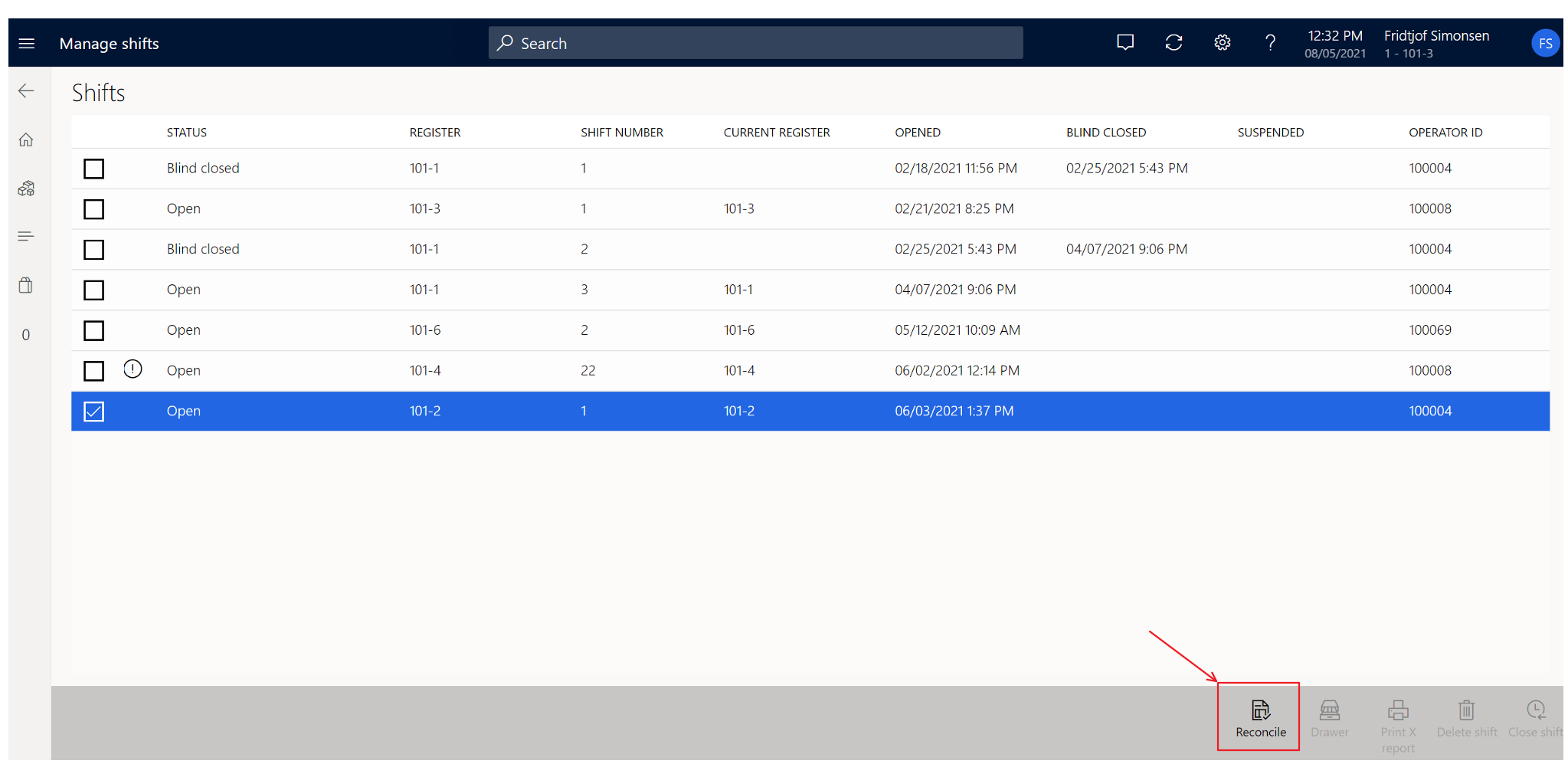Screen dimensions: 1568x764
Task: Sort by the STATUS column header
Action: [x=187, y=133]
